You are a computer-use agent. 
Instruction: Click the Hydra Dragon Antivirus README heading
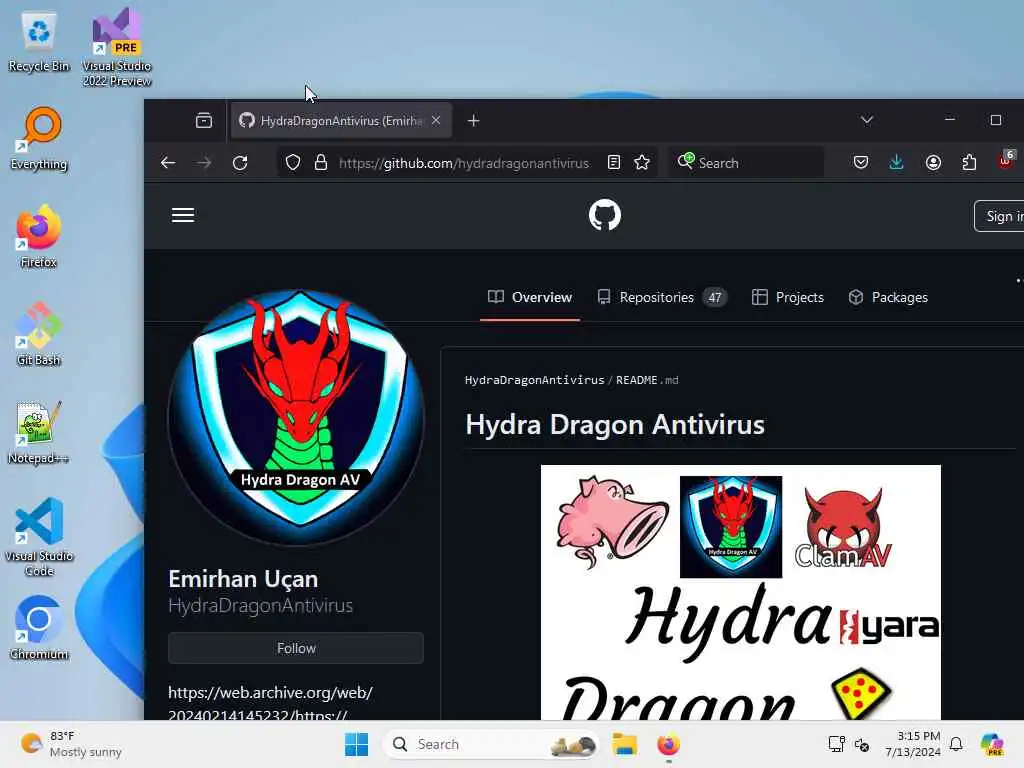[x=615, y=424]
